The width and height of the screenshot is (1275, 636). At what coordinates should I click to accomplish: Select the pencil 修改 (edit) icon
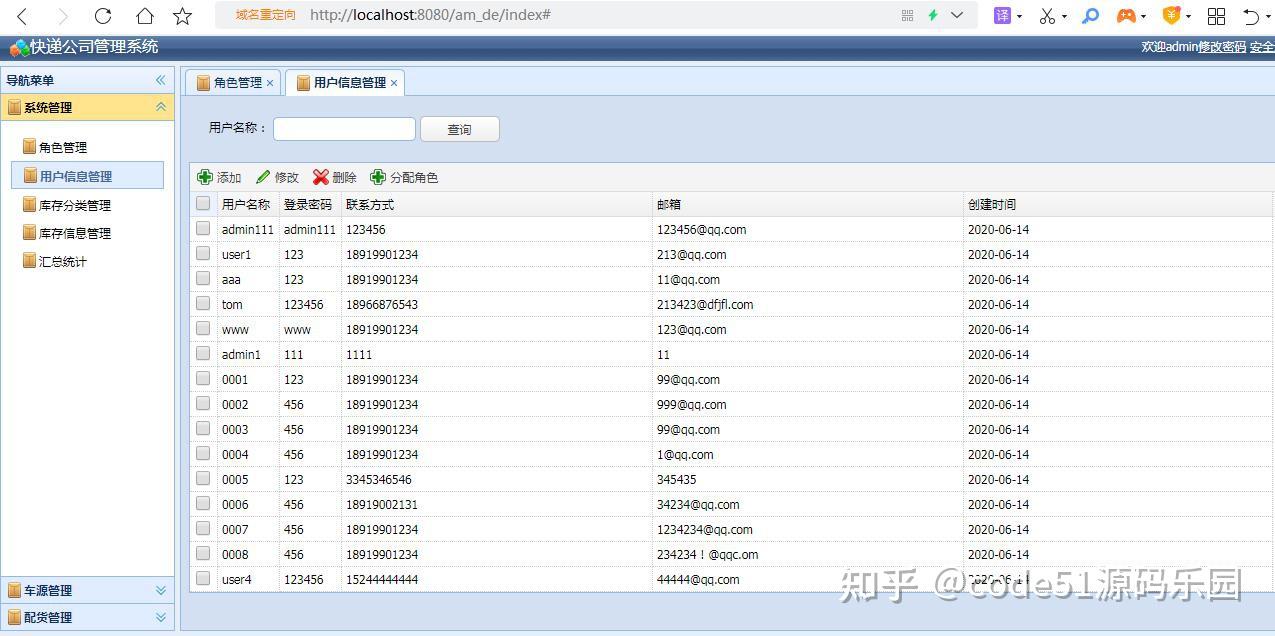pos(263,177)
